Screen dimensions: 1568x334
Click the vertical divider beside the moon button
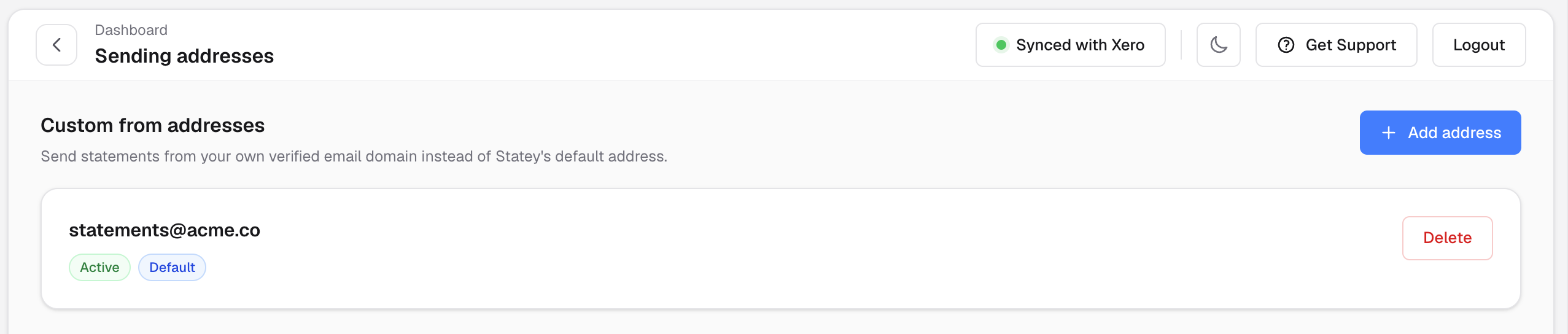(1181, 45)
